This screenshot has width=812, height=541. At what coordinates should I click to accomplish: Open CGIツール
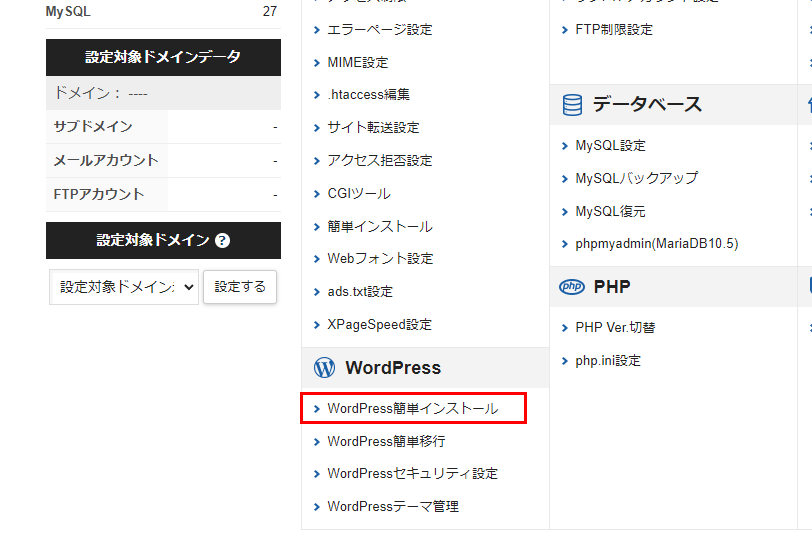359,194
